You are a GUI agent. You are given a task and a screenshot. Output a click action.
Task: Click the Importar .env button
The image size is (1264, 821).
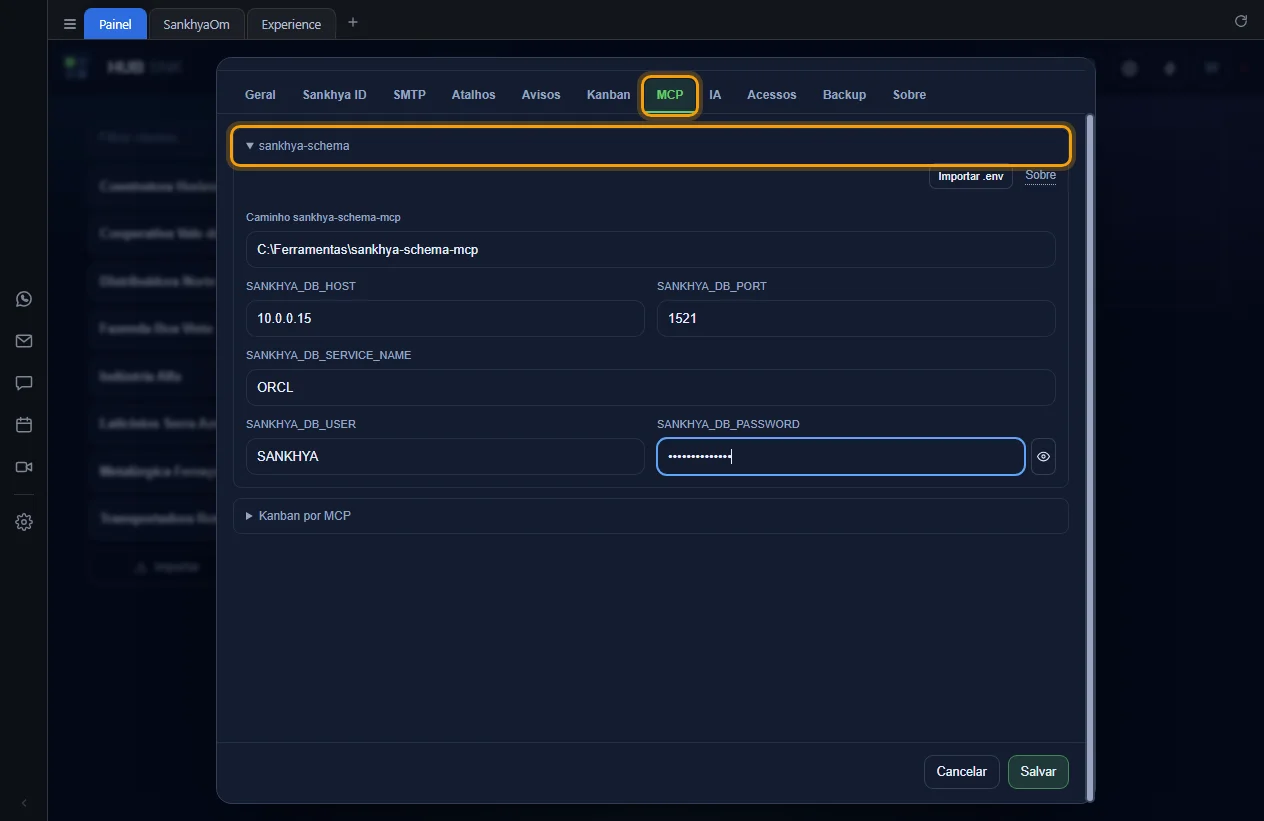pyautogui.click(x=971, y=176)
